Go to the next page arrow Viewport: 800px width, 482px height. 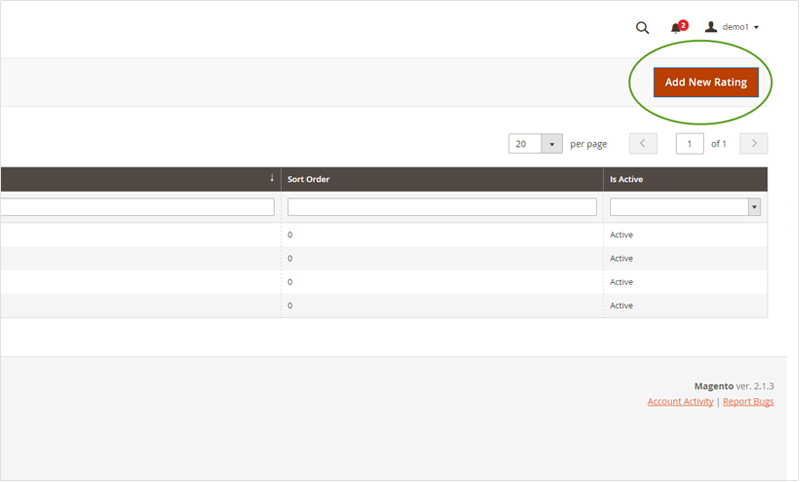coord(754,143)
